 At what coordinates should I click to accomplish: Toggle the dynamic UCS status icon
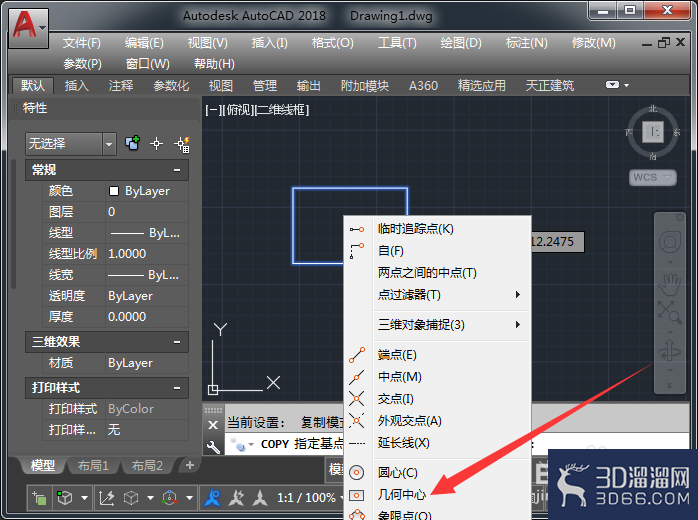(106, 498)
